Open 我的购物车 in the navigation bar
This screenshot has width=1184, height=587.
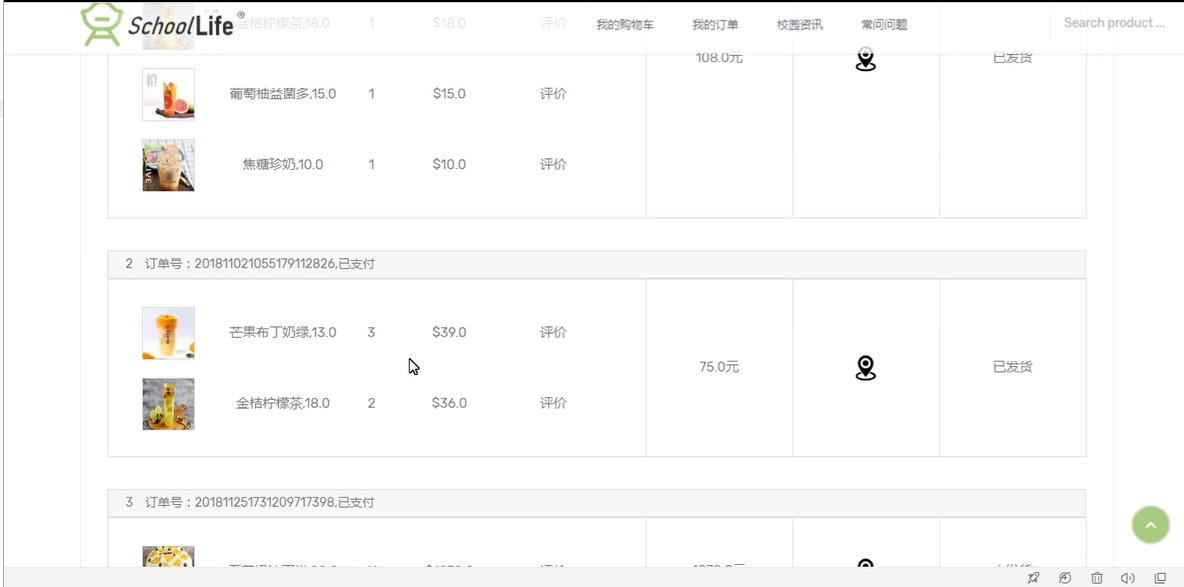pos(625,25)
